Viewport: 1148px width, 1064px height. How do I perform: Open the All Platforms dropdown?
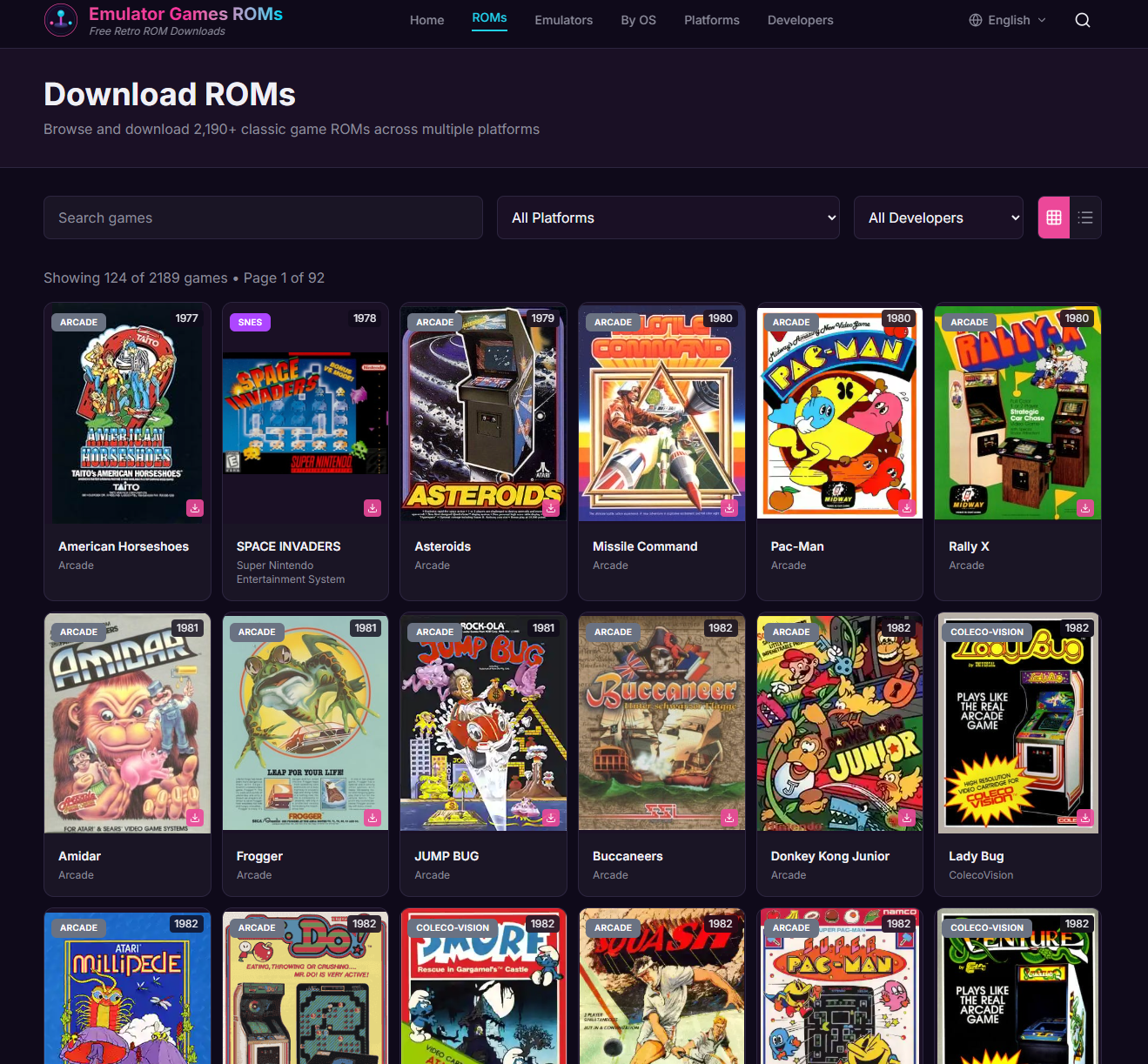[x=668, y=217]
